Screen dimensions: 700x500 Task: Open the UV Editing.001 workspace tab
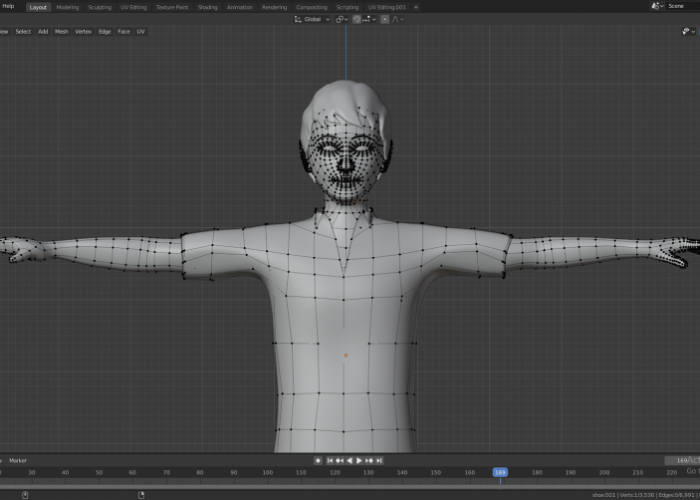click(387, 7)
